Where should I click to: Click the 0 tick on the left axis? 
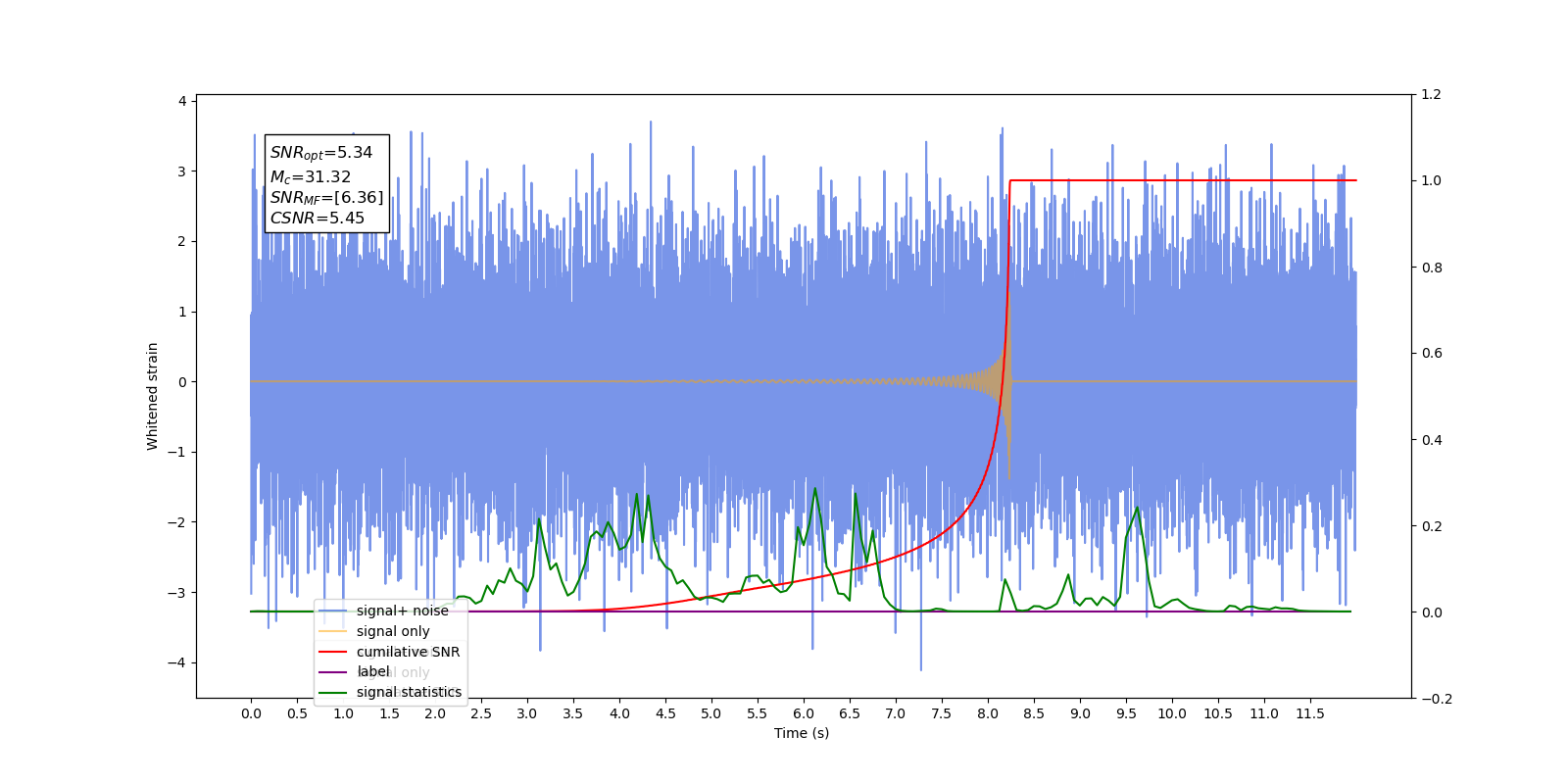coord(182,382)
